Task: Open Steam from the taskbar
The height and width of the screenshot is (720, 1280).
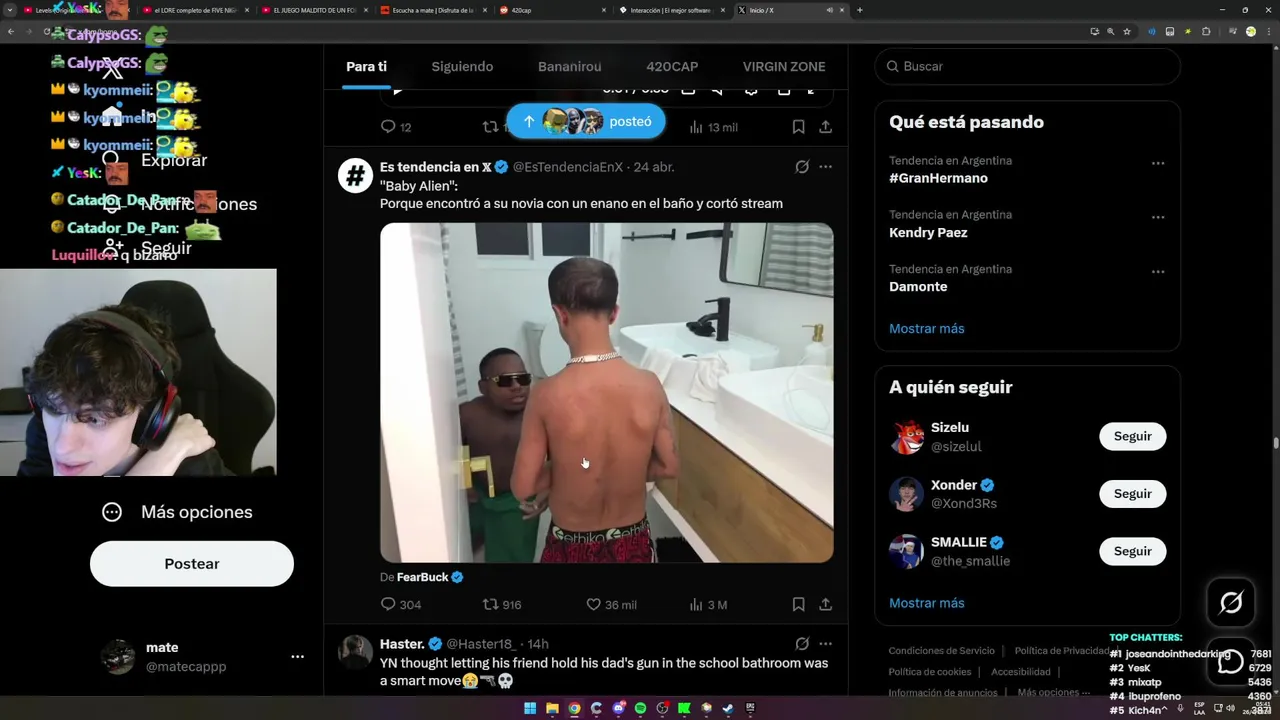Action: pos(729,709)
